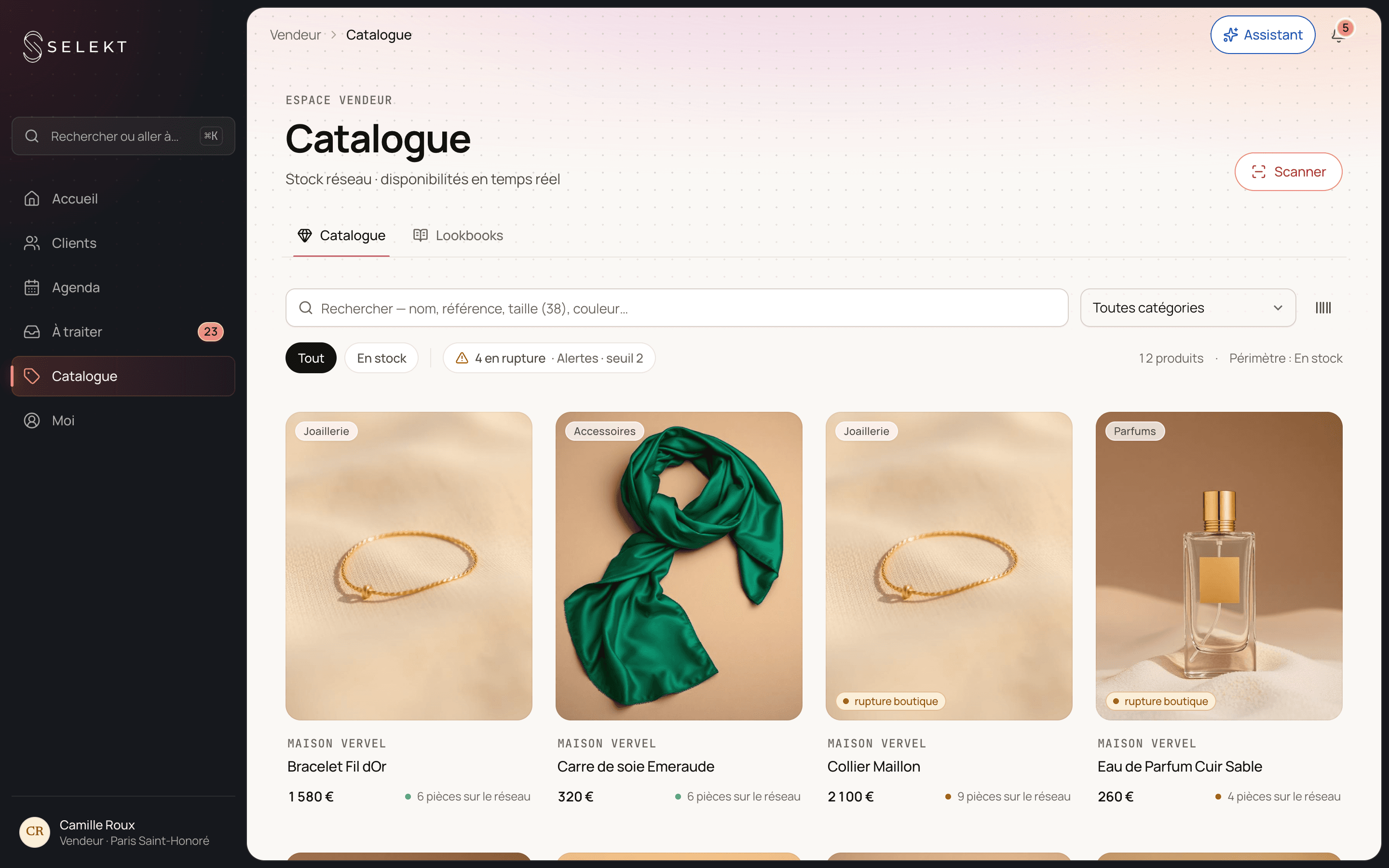The height and width of the screenshot is (868, 1389).
Task: Open the notifications bell
Action: 1338,35
